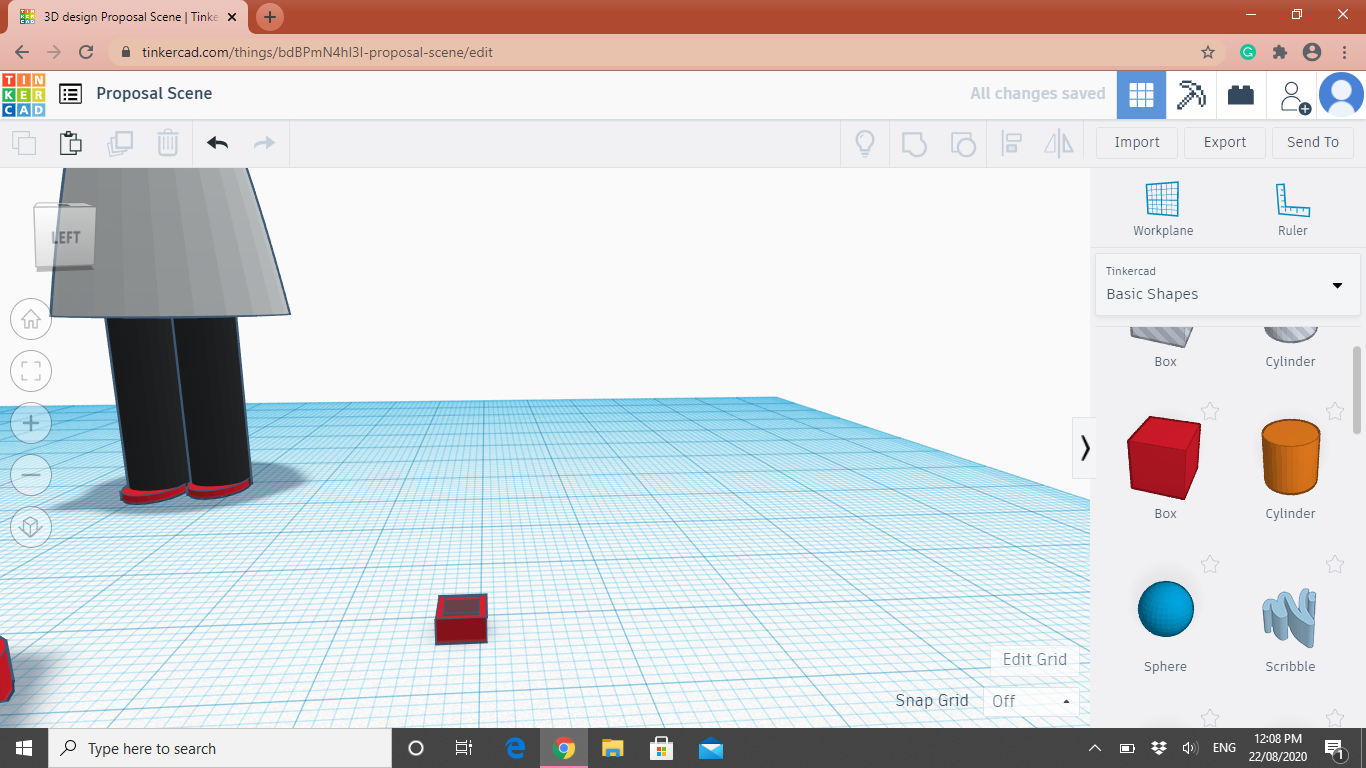Open the Snap Grid dropdown
Screen dimensions: 1366x768
point(1031,701)
